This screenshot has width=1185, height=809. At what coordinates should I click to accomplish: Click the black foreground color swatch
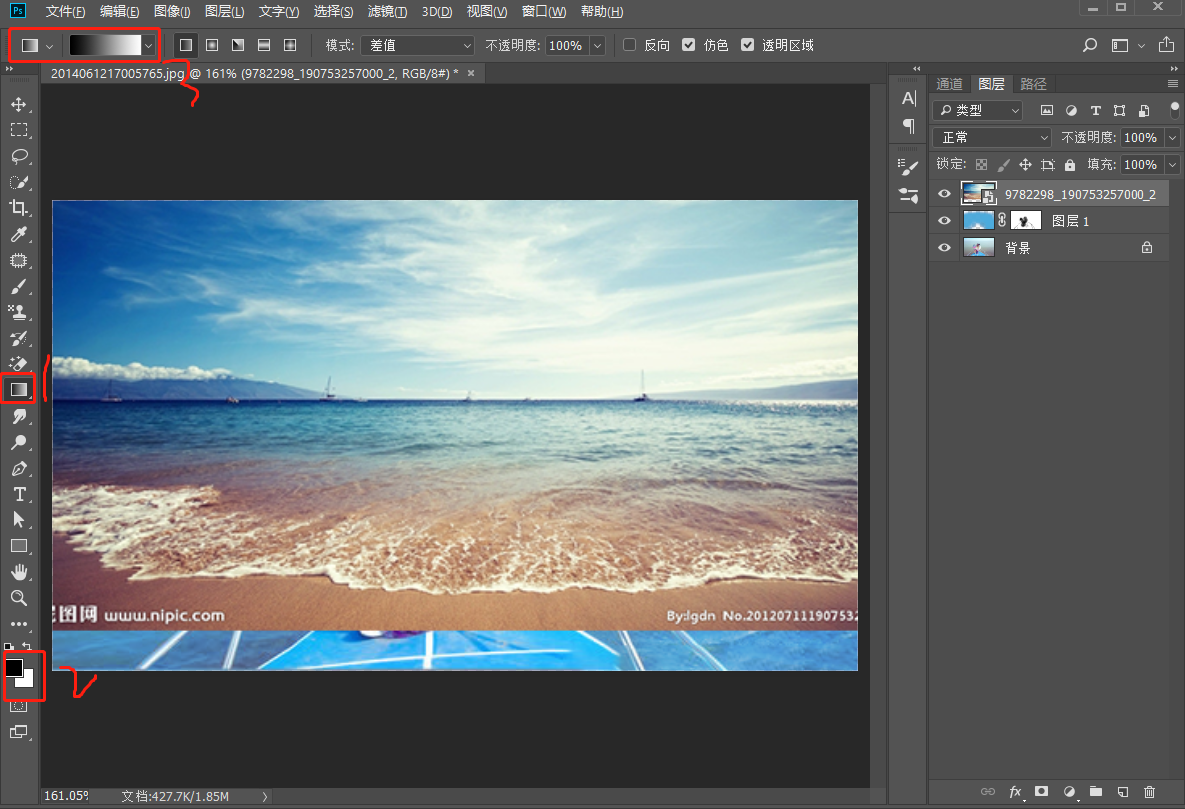(x=13, y=667)
